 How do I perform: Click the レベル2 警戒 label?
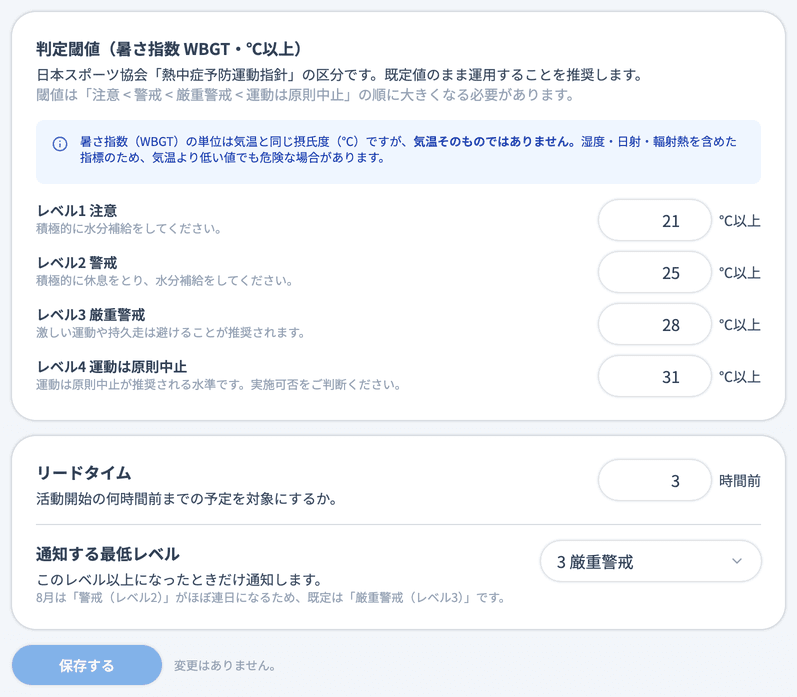click(x=77, y=262)
